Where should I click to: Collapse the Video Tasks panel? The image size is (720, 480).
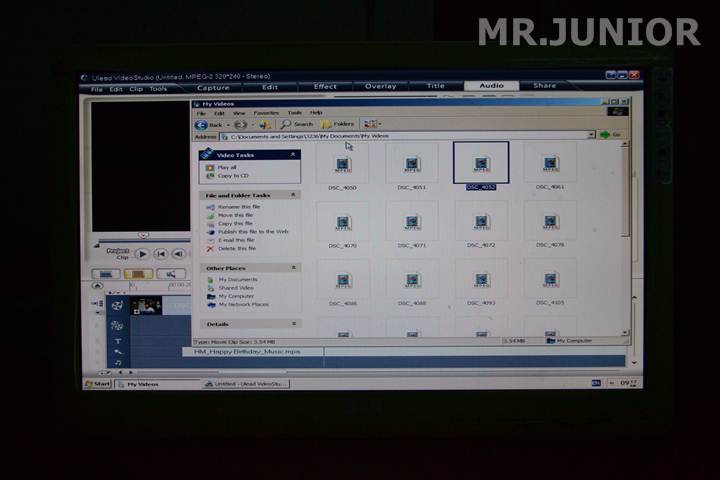[x=293, y=155]
